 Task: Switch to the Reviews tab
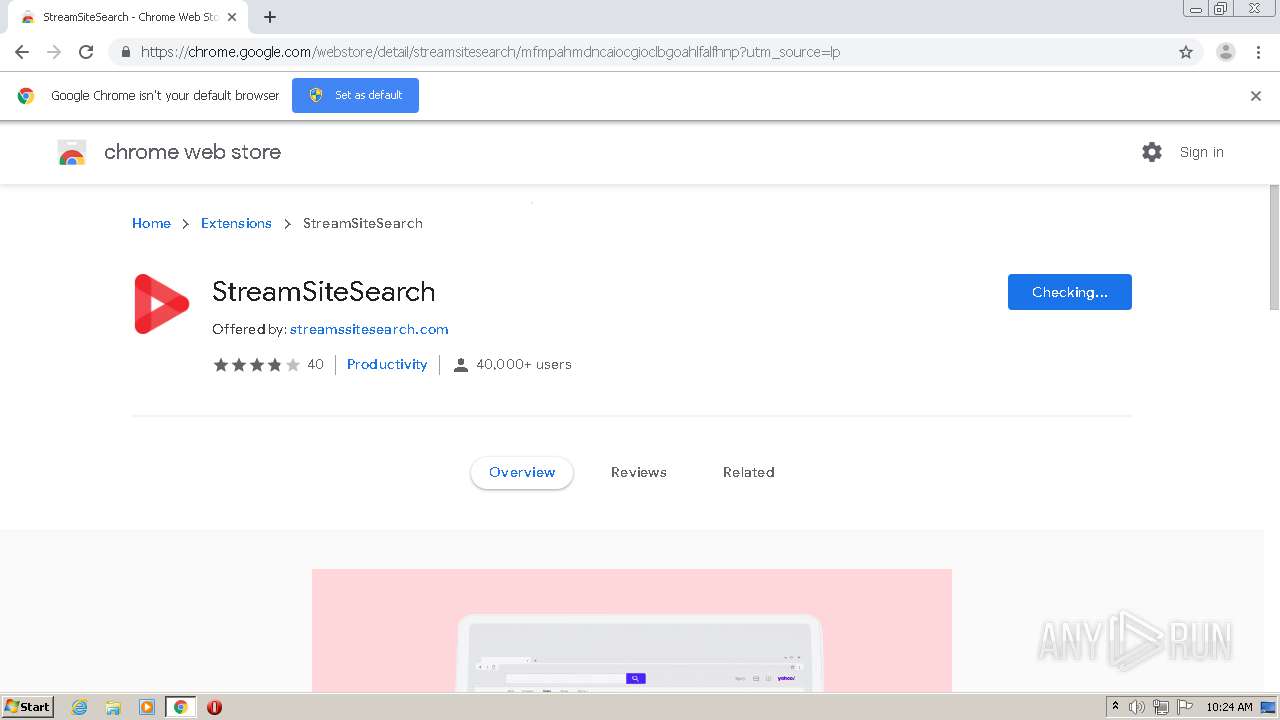tap(639, 472)
